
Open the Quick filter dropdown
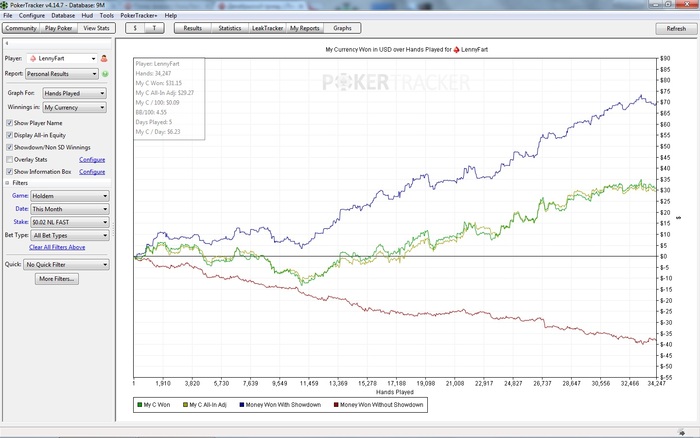tap(66, 265)
